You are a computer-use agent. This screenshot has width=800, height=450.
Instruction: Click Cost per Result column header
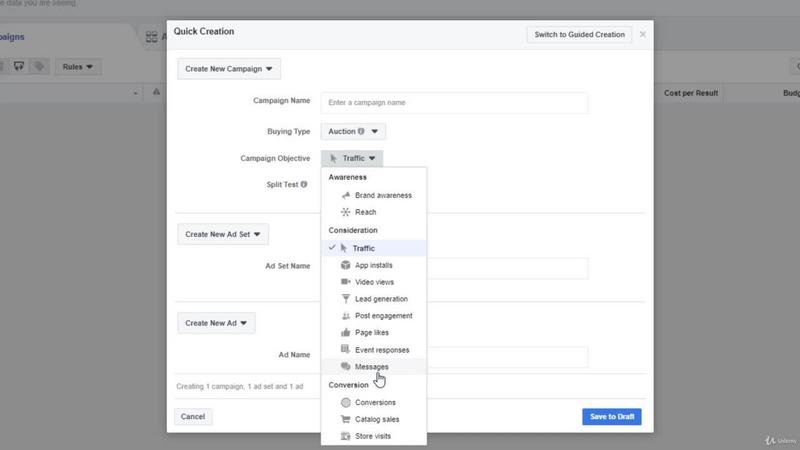click(691, 93)
